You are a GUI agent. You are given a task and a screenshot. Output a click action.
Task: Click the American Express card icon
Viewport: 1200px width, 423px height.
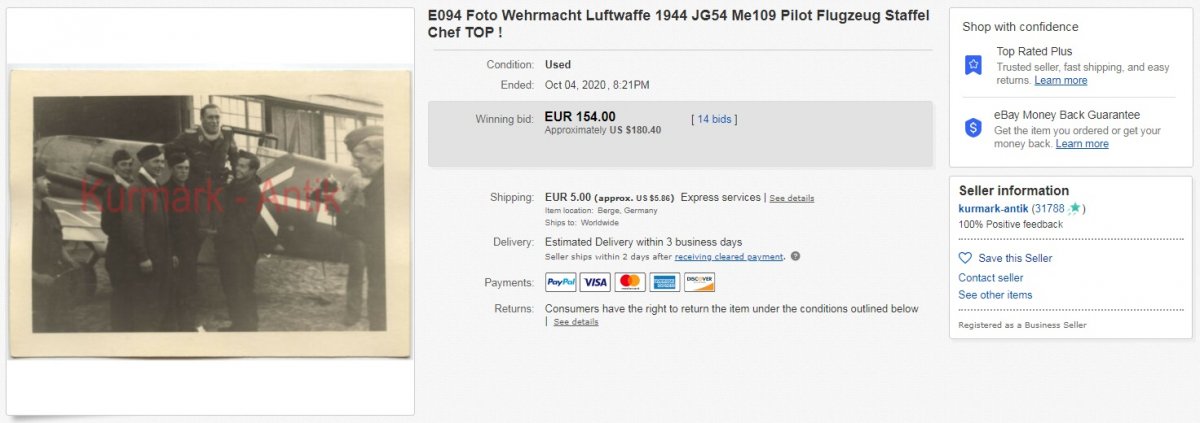(664, 282)
